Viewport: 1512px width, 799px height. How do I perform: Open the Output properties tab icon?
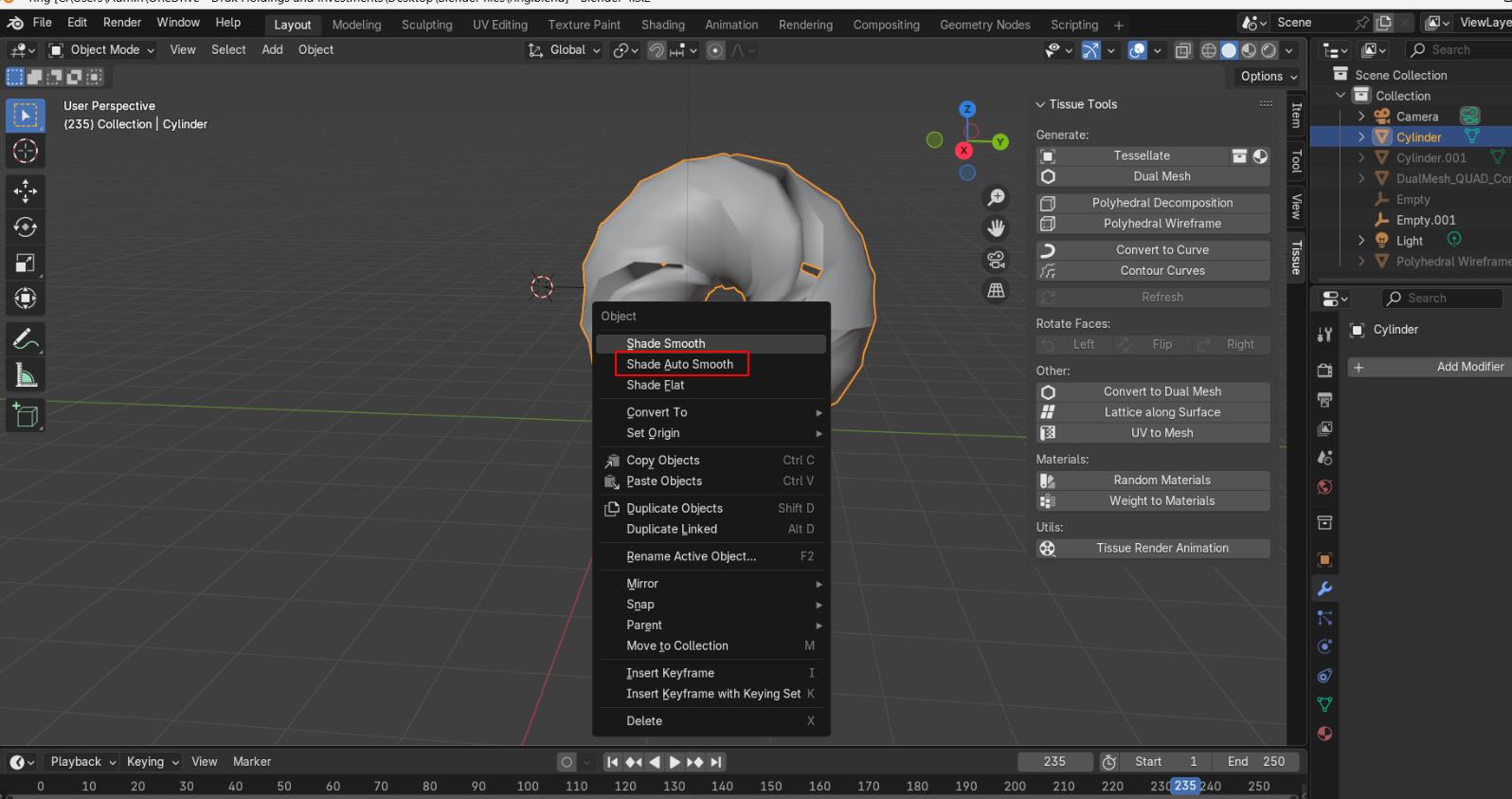pyautogui.click(x=1325, y=400)
